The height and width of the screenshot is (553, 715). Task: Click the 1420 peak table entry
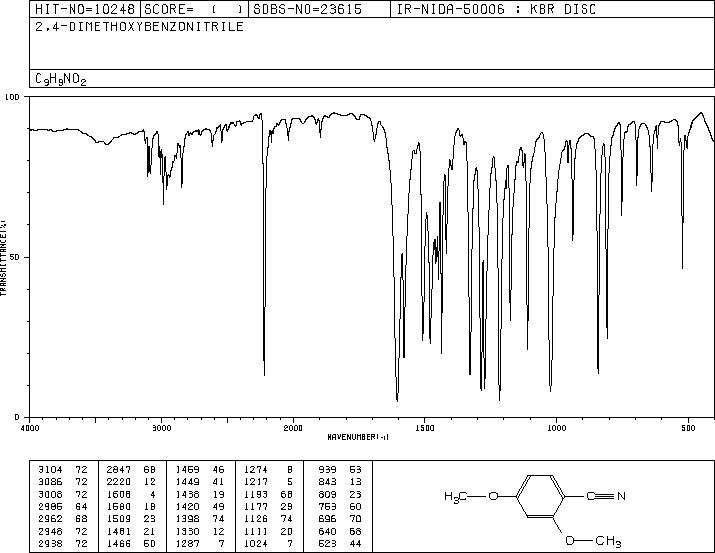[200, 506]
